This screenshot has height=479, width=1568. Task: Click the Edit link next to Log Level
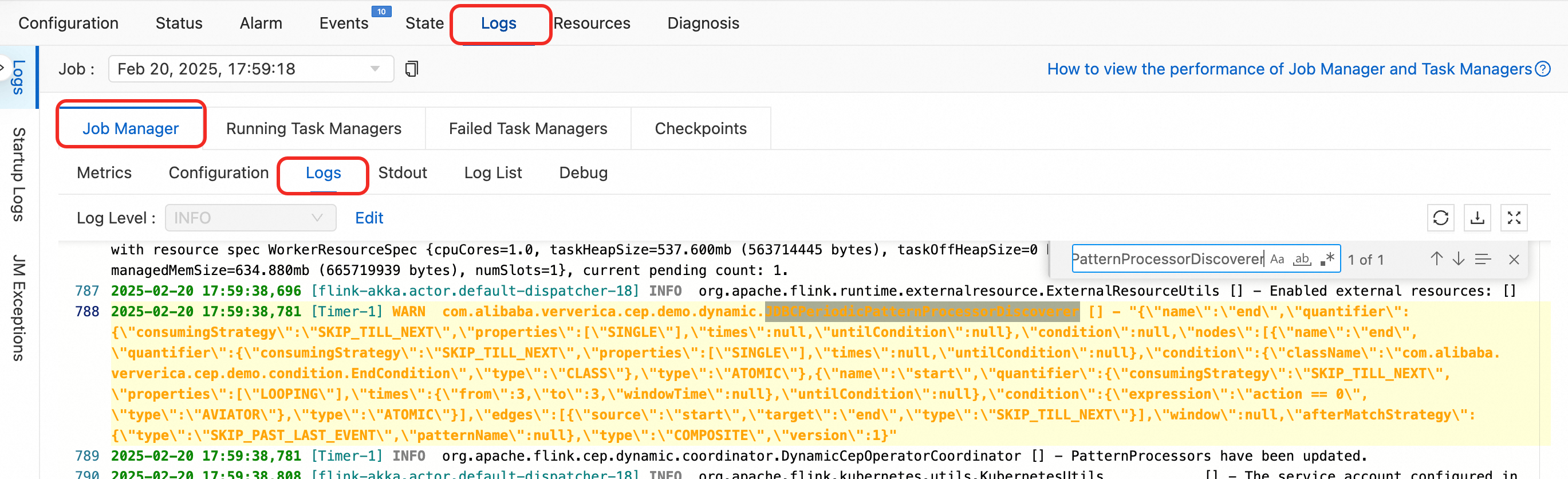click(369, 218)
